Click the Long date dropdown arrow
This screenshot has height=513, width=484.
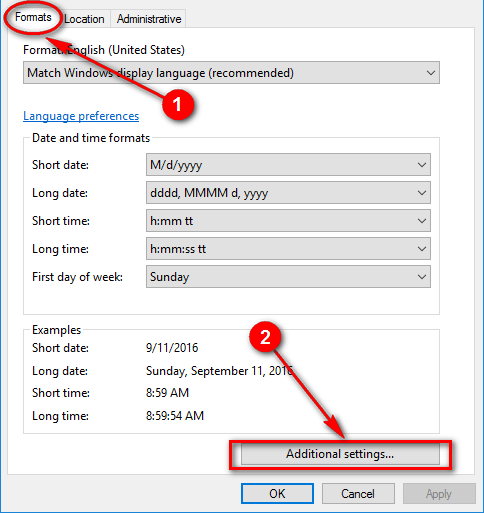pyautogui.click(x=422, y=193)
